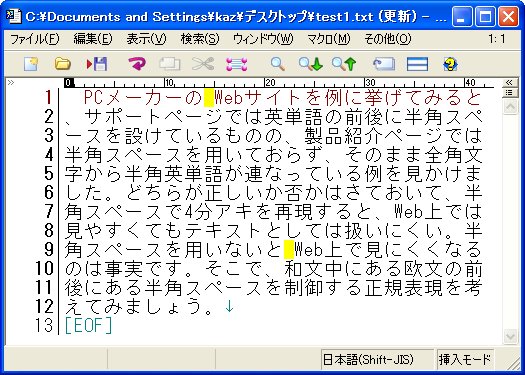Viewport: 525px width, 375px height.
Task: Click the « button beside the ruler
Action: pyautogui.click(x=510, y=82)
